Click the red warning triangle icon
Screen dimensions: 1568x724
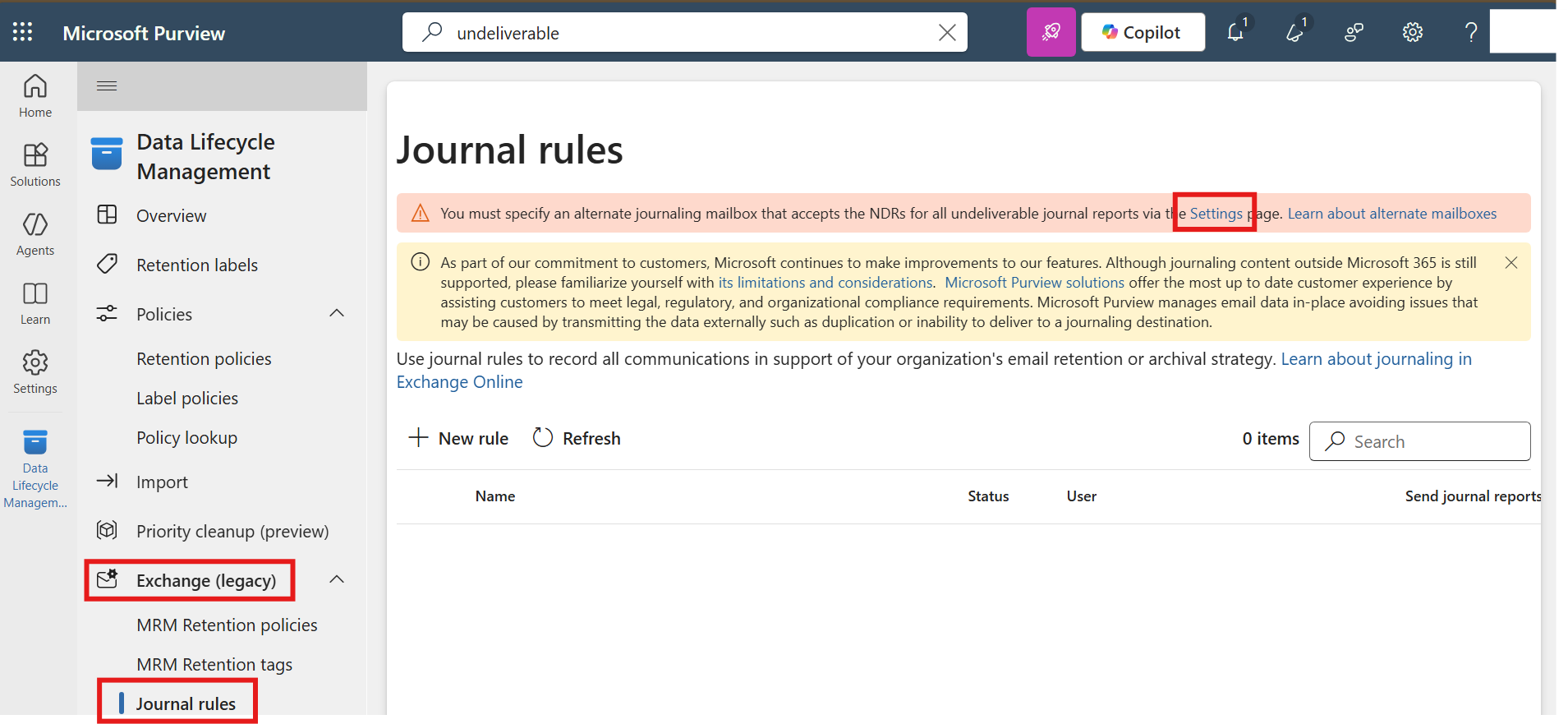pos(420,213)
